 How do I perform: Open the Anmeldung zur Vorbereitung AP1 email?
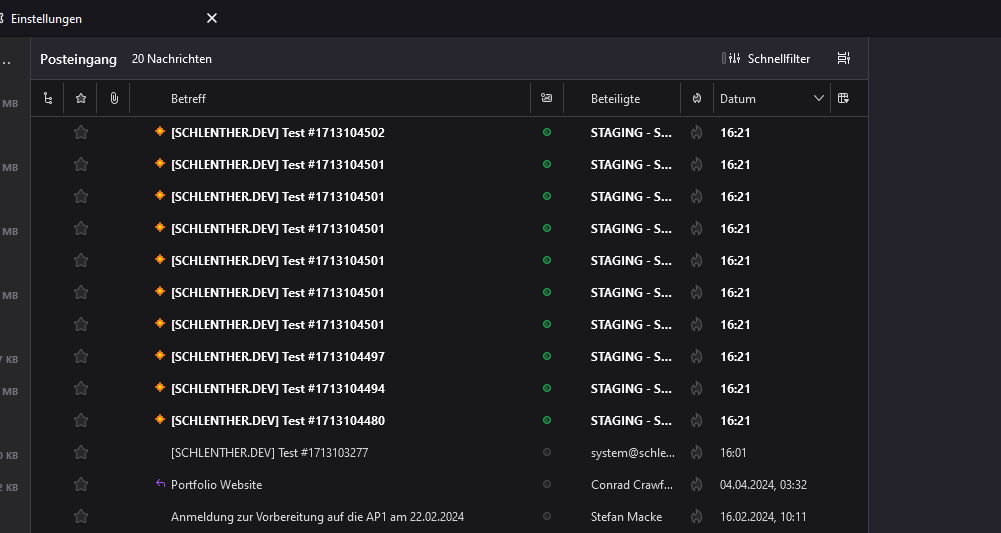click(x=317, y=516)
